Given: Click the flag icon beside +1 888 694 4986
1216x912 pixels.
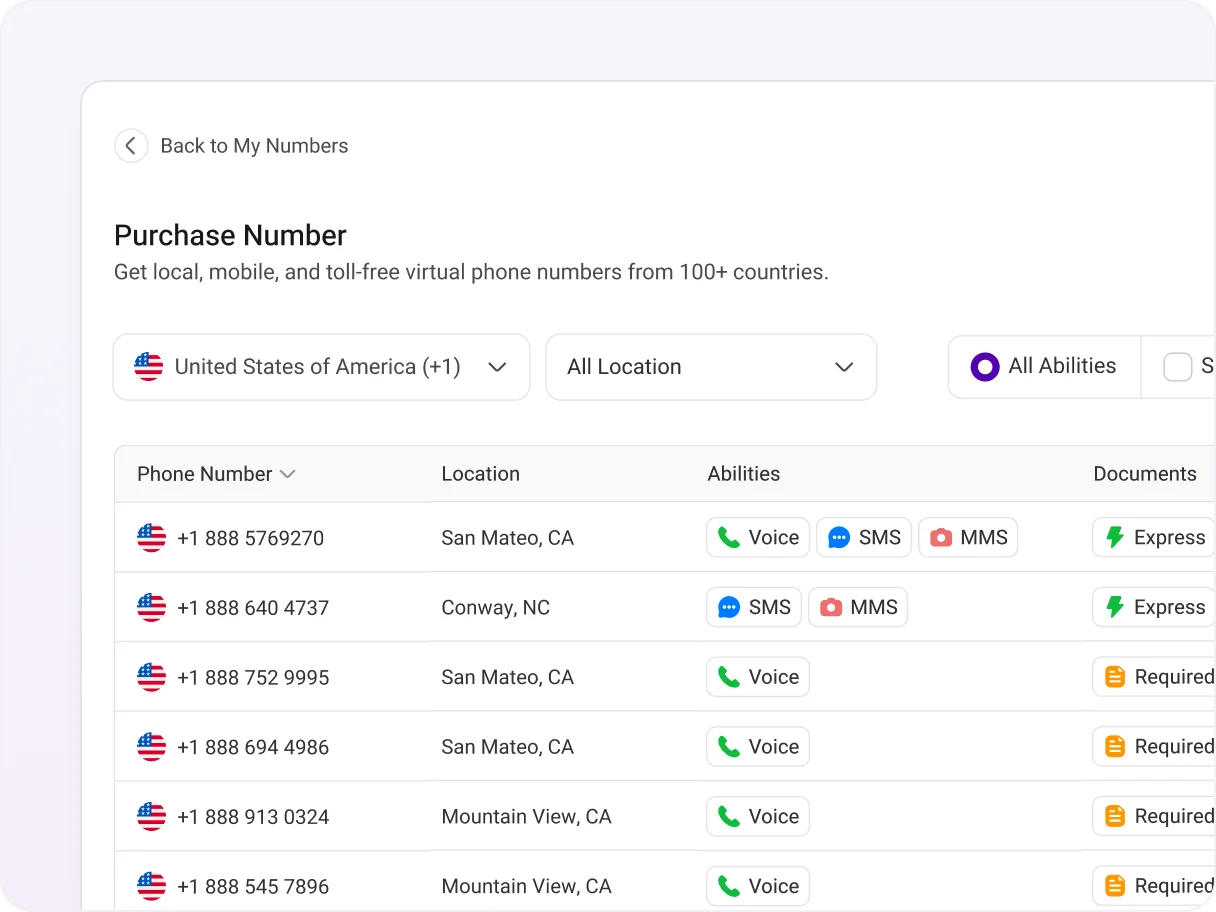Looking at the screenshot, I should (x=151, y=746).
